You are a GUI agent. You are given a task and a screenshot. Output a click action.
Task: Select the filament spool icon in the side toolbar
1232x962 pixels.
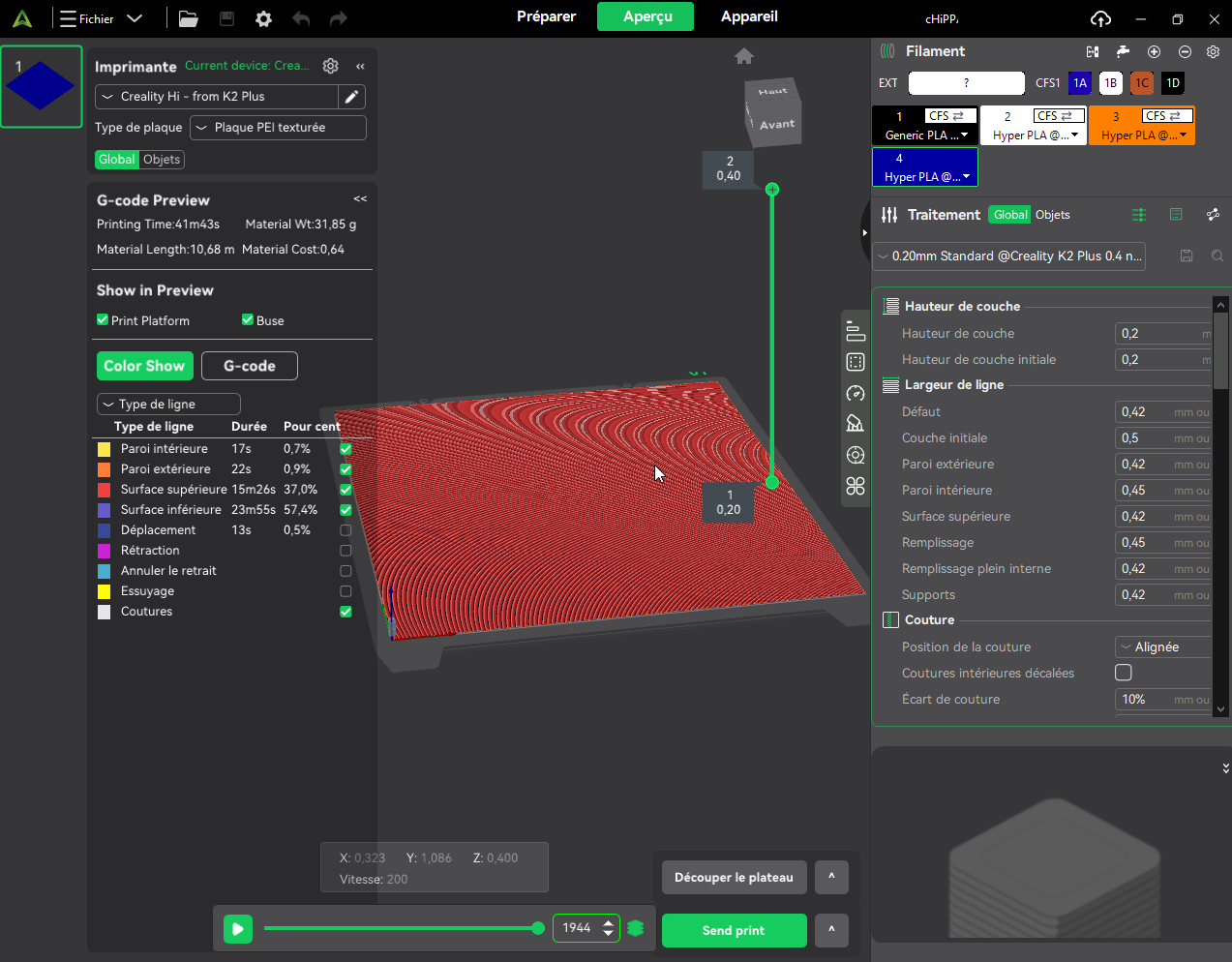[x=856, y=455]
